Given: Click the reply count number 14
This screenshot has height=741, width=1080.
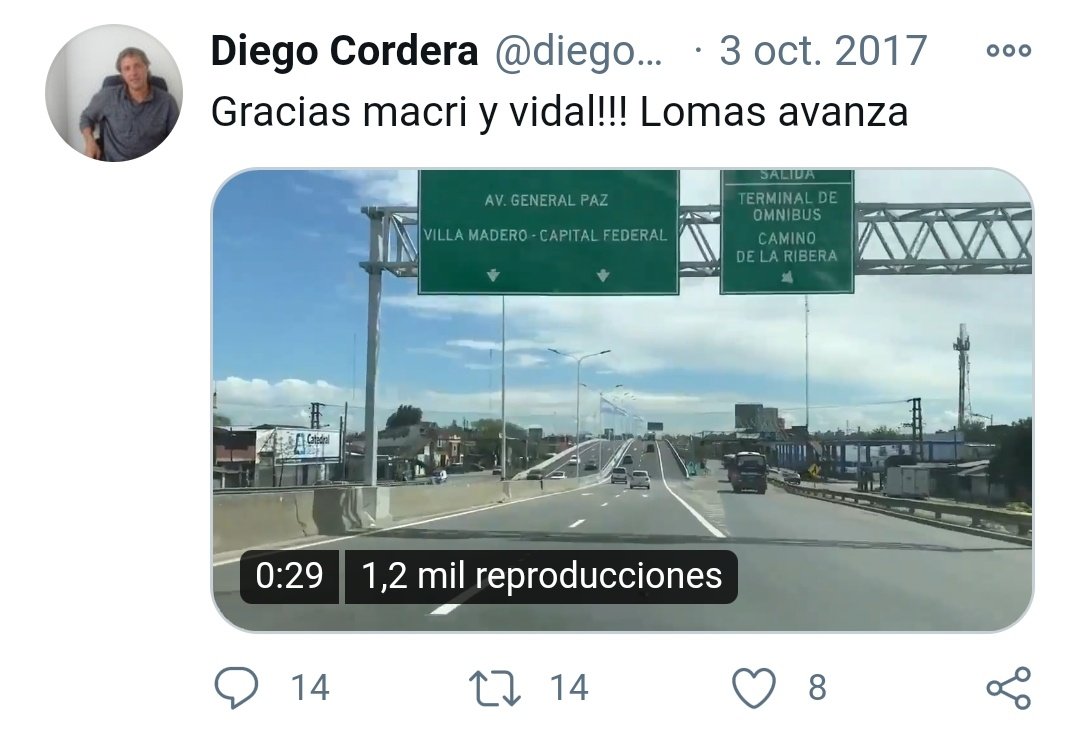Looking at the screenshot, I should pos(310,688).
